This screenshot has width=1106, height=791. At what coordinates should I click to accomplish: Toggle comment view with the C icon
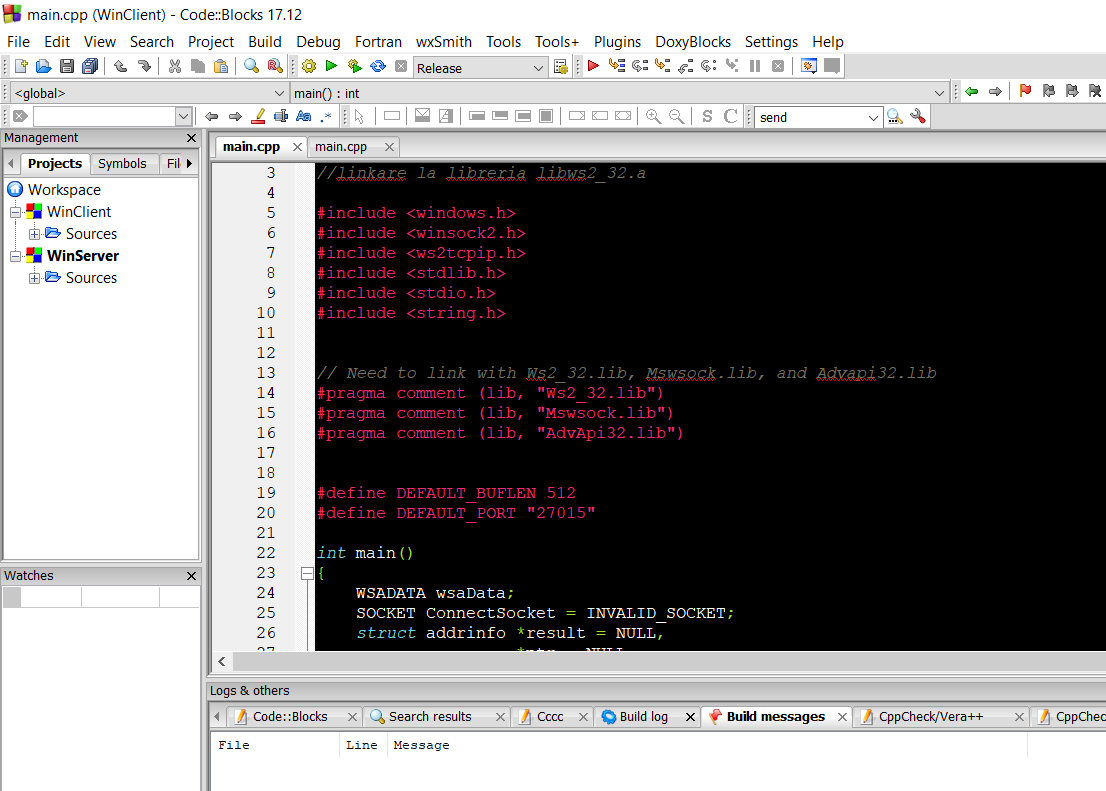tap(731, 116)
